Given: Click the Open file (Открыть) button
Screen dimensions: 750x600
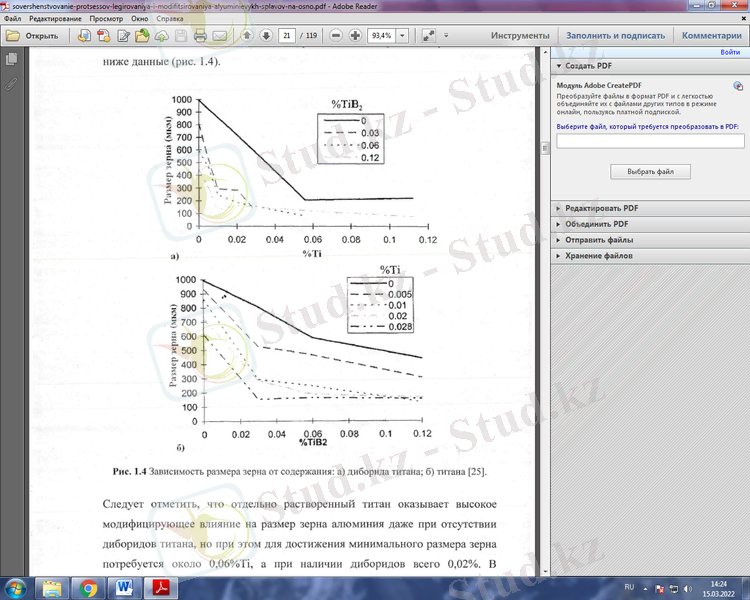Looking at the screenshot, I should click(x=32, y=35).
